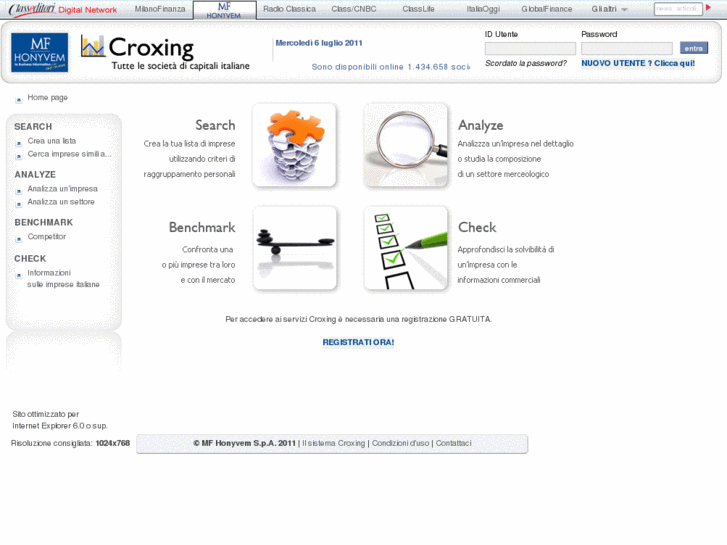The image size is (727, 545).
Task: Open Il sistema Croxing footer link
Action: pyautogui.click(x=333, y=443)
